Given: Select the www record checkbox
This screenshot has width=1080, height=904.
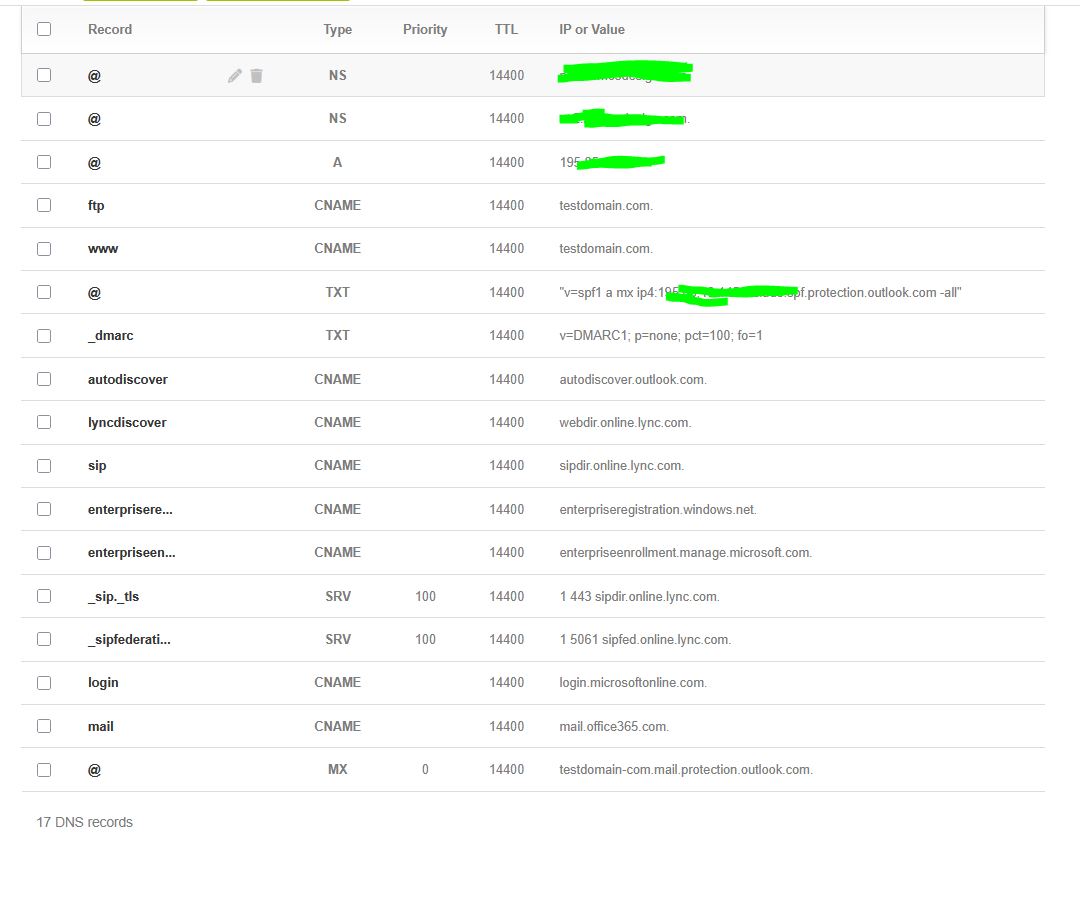Looking at the screenshot, I should 44,248.
